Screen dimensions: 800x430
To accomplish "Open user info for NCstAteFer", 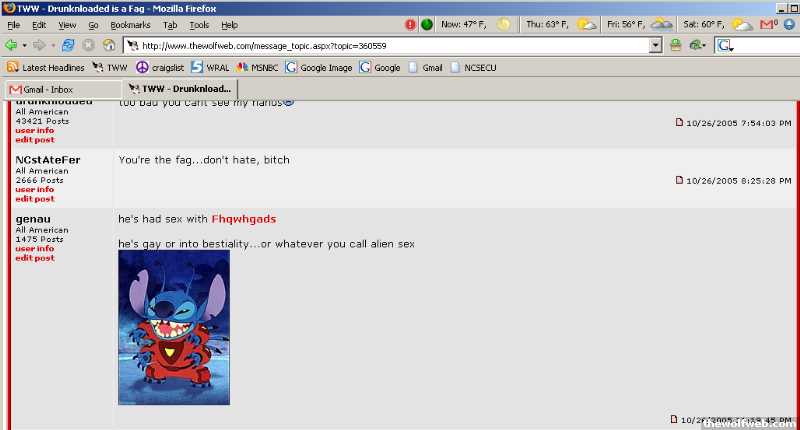I will tap(34, 190).
